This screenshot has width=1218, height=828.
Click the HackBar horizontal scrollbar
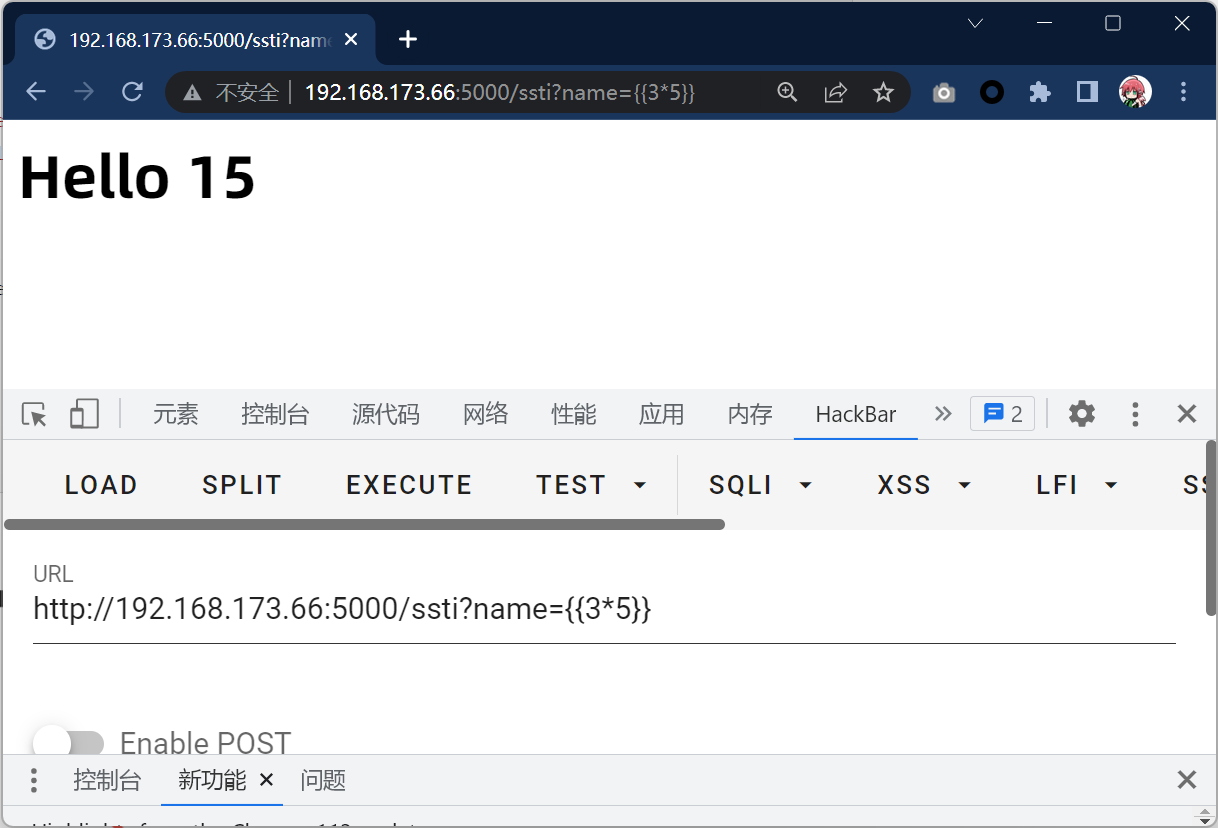pyautogui.click(x=364, y=524)
